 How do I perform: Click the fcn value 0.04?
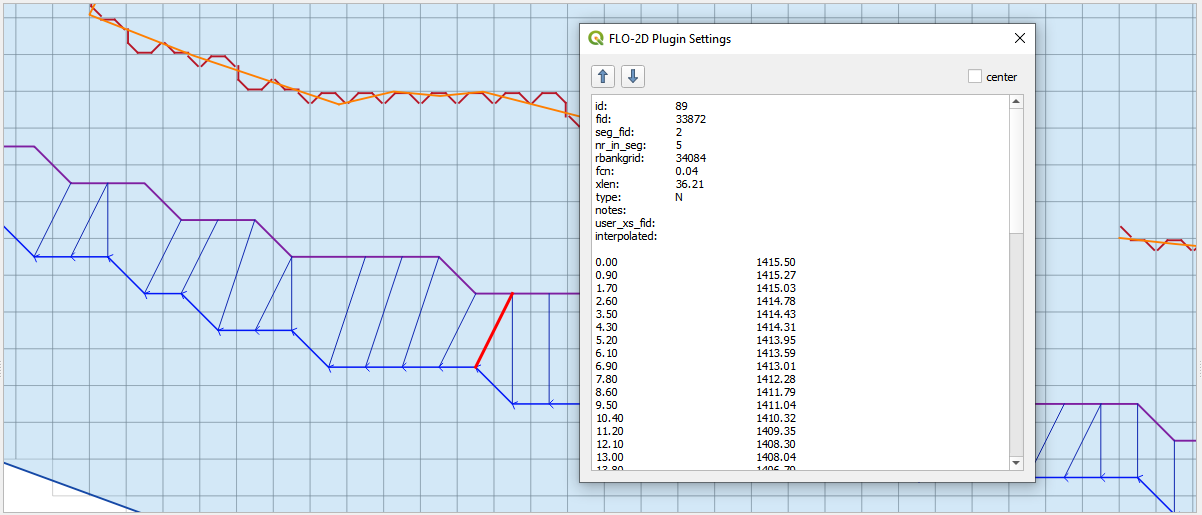[686, 171]
